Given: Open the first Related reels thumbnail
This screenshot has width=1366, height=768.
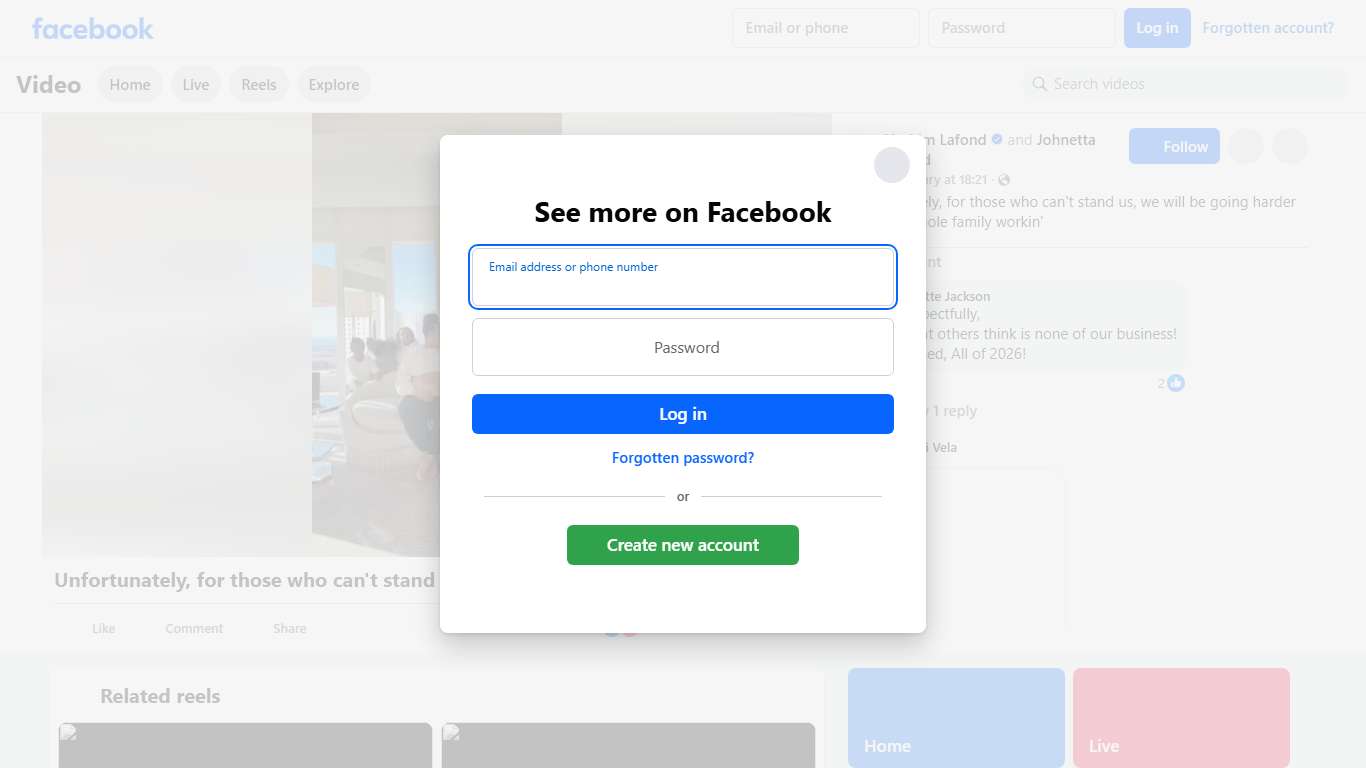Looking at the screenshot, I should point(245,745).
